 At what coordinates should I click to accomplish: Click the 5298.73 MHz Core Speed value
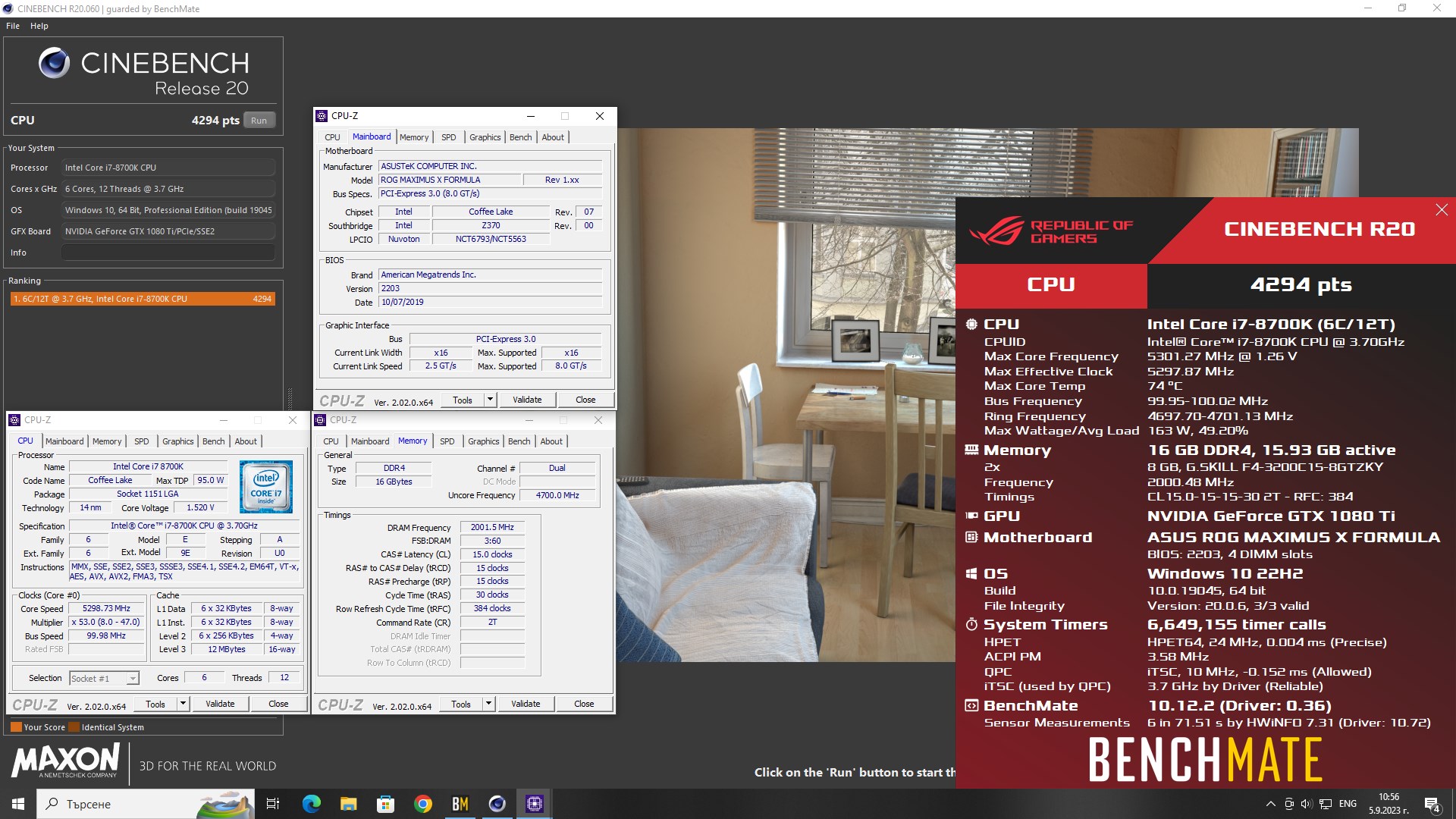(106, 608)
